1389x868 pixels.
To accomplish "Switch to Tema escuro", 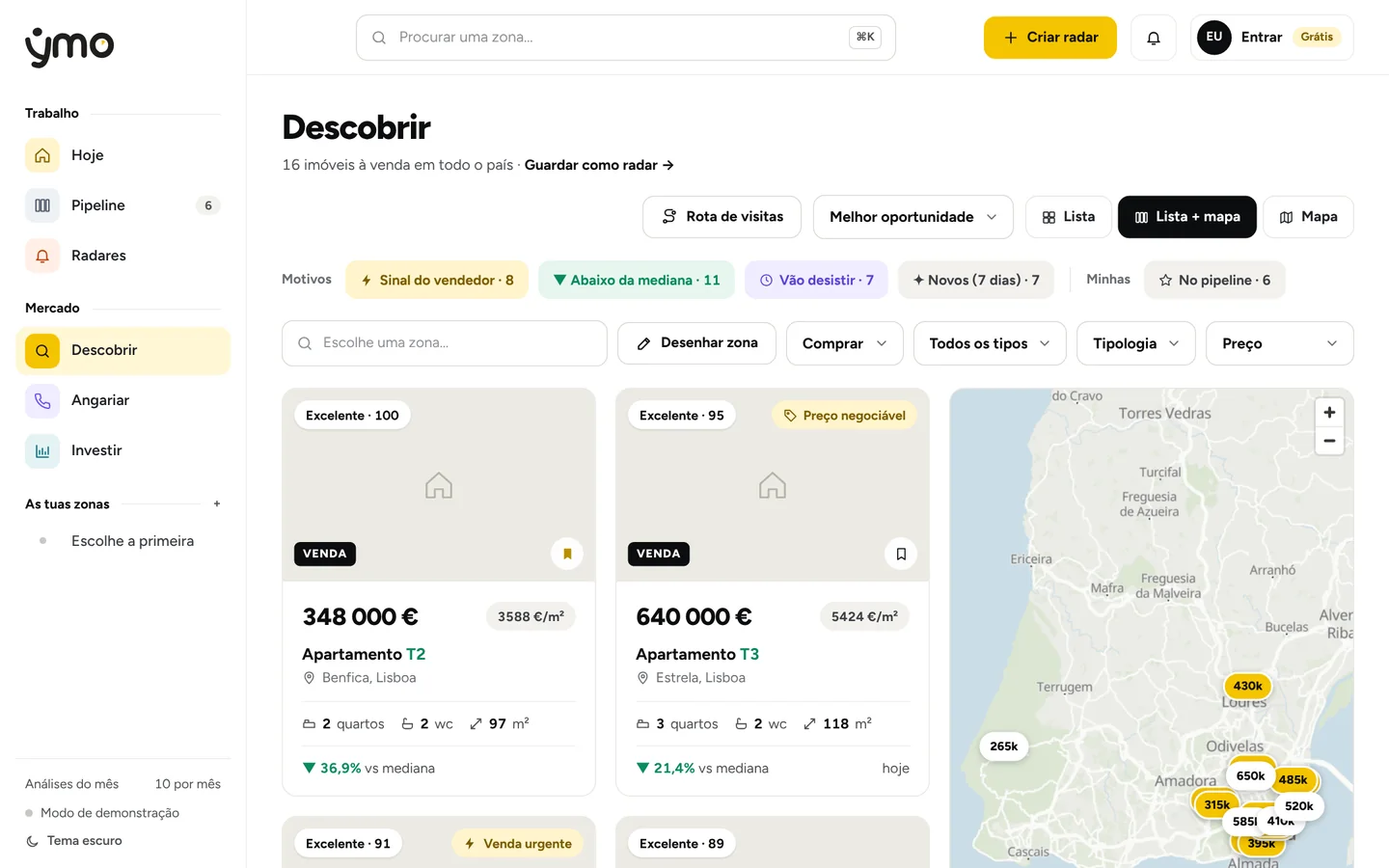I will (x=74, y=841).
